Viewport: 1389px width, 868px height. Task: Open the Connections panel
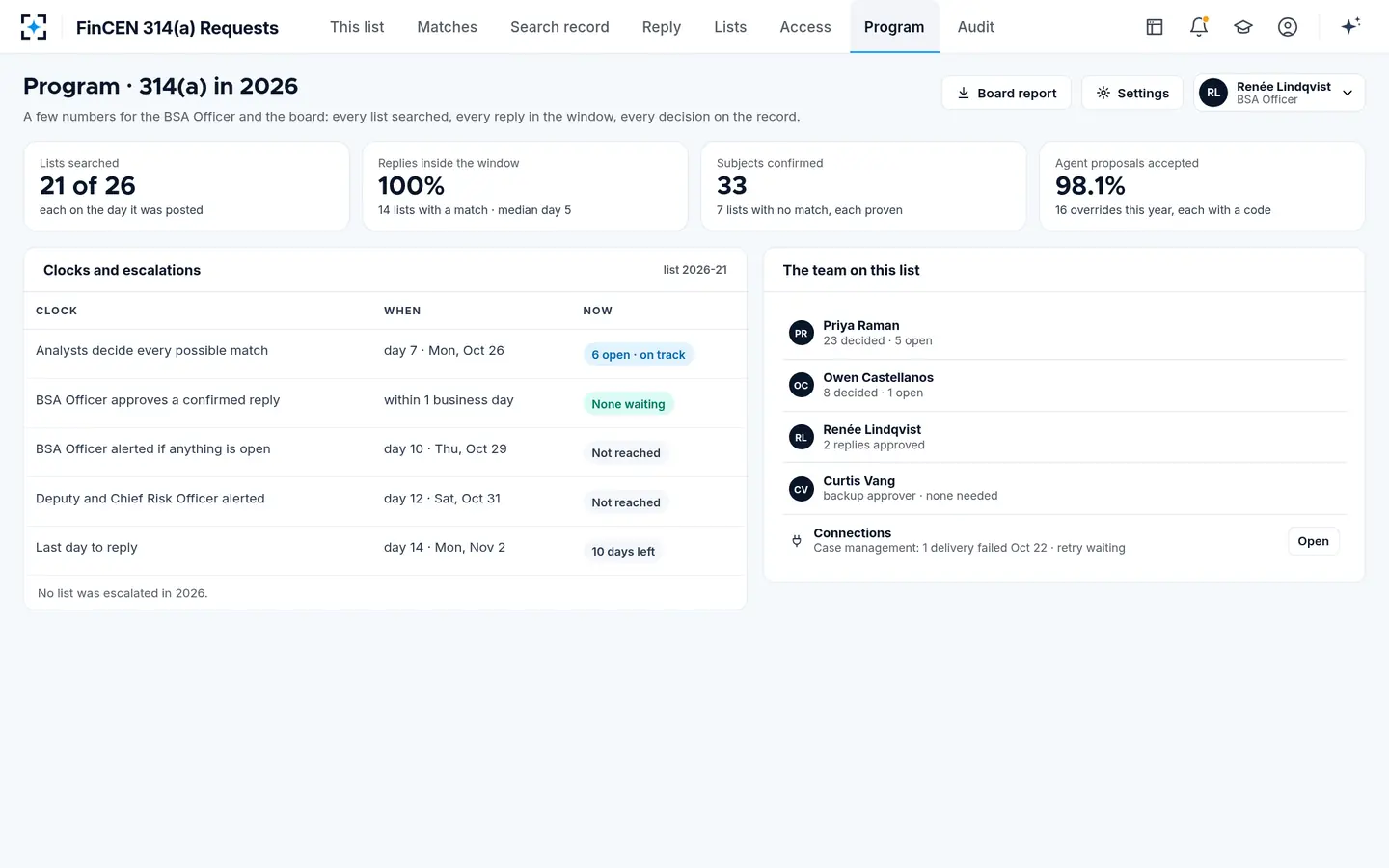[1313, 541]
